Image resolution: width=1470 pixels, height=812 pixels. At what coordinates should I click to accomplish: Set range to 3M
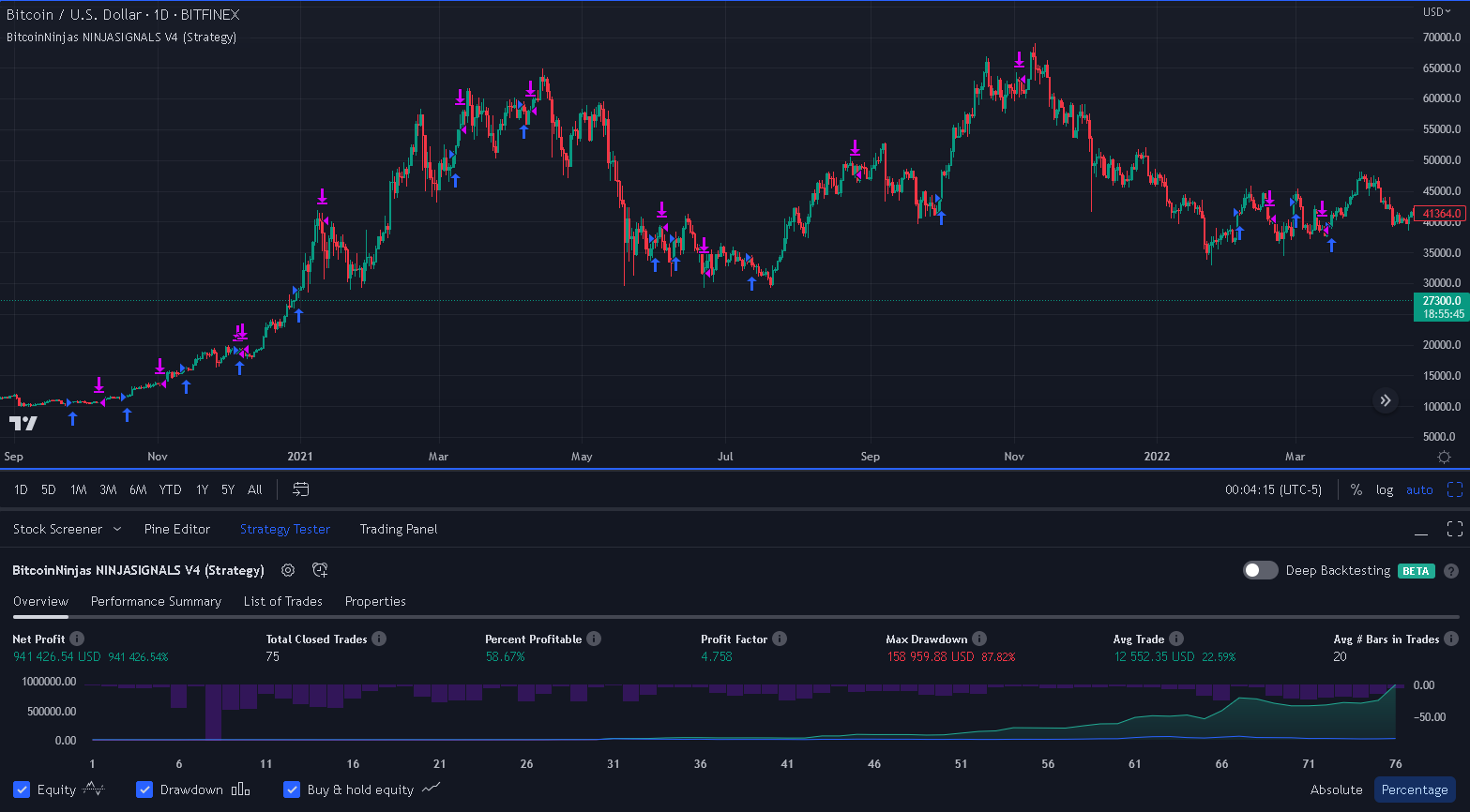click(x=108, y=489)
